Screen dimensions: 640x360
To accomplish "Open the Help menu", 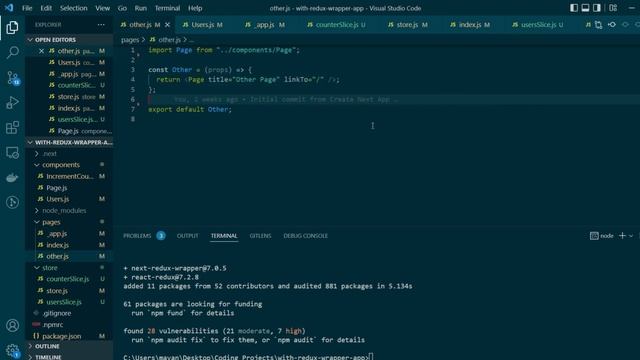I will (x=195, y=8).
